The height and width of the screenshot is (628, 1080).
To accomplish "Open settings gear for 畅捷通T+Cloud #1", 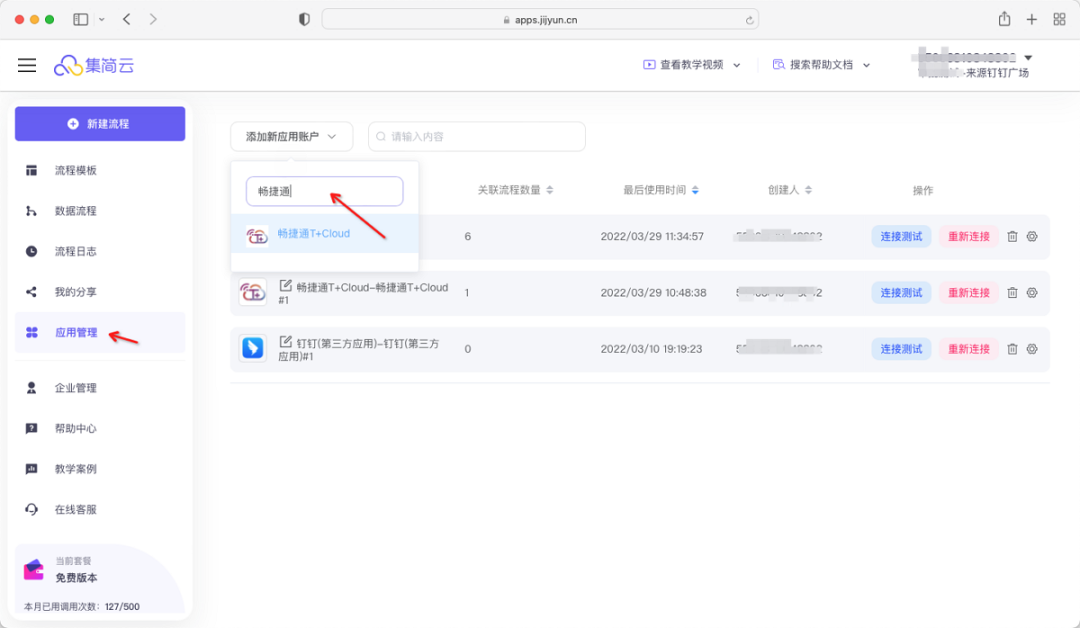I will pos(1032,293).
